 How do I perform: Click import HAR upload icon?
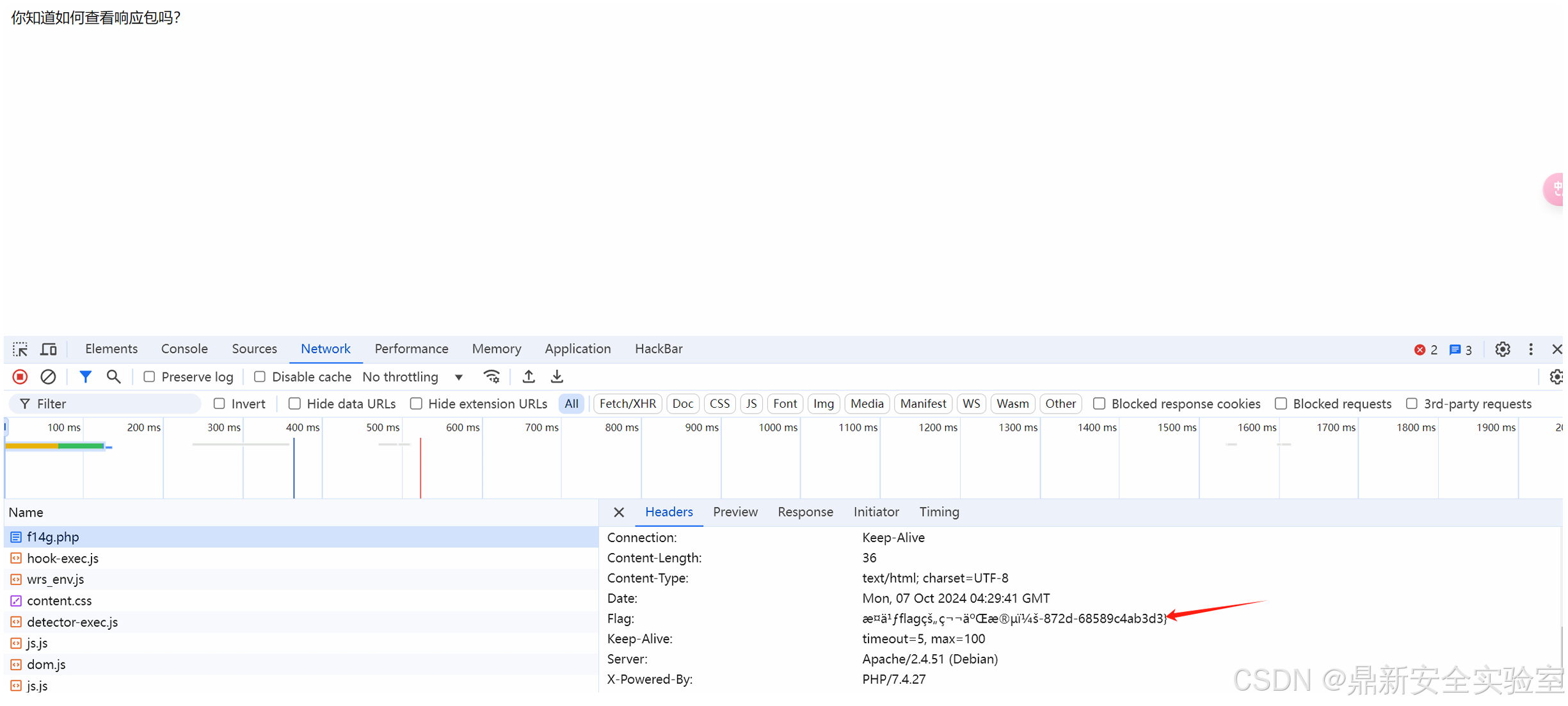pyautogui.click(x=529, y=377)
